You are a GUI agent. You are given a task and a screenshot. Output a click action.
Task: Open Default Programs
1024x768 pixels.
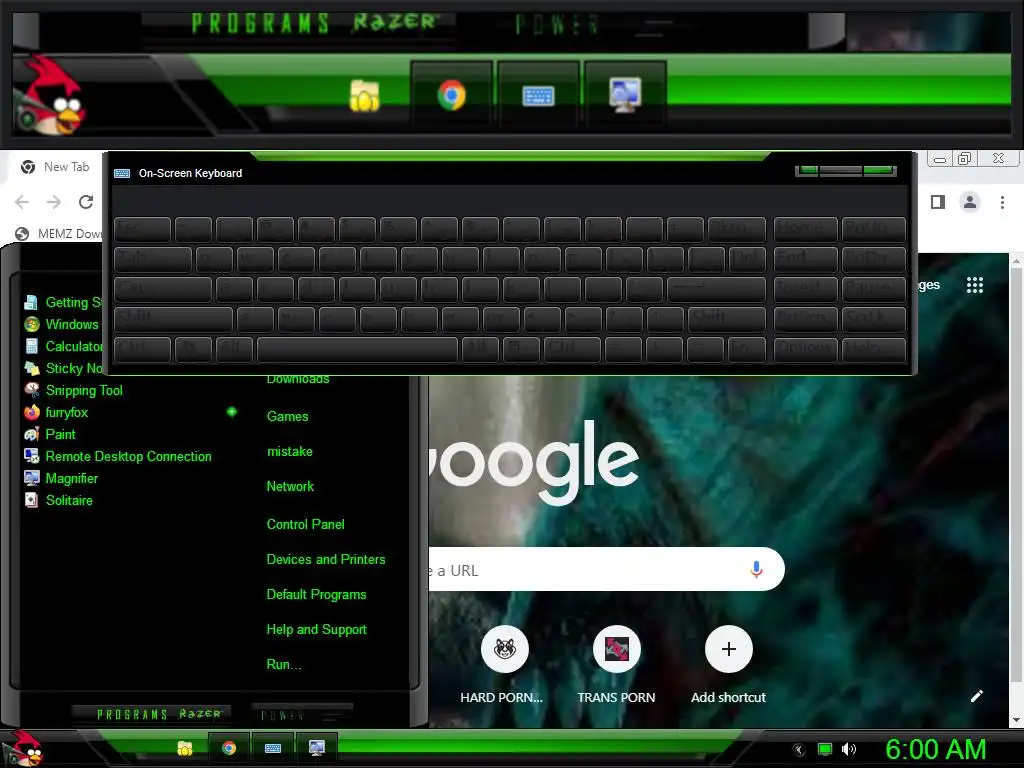[x=316, y=595]
